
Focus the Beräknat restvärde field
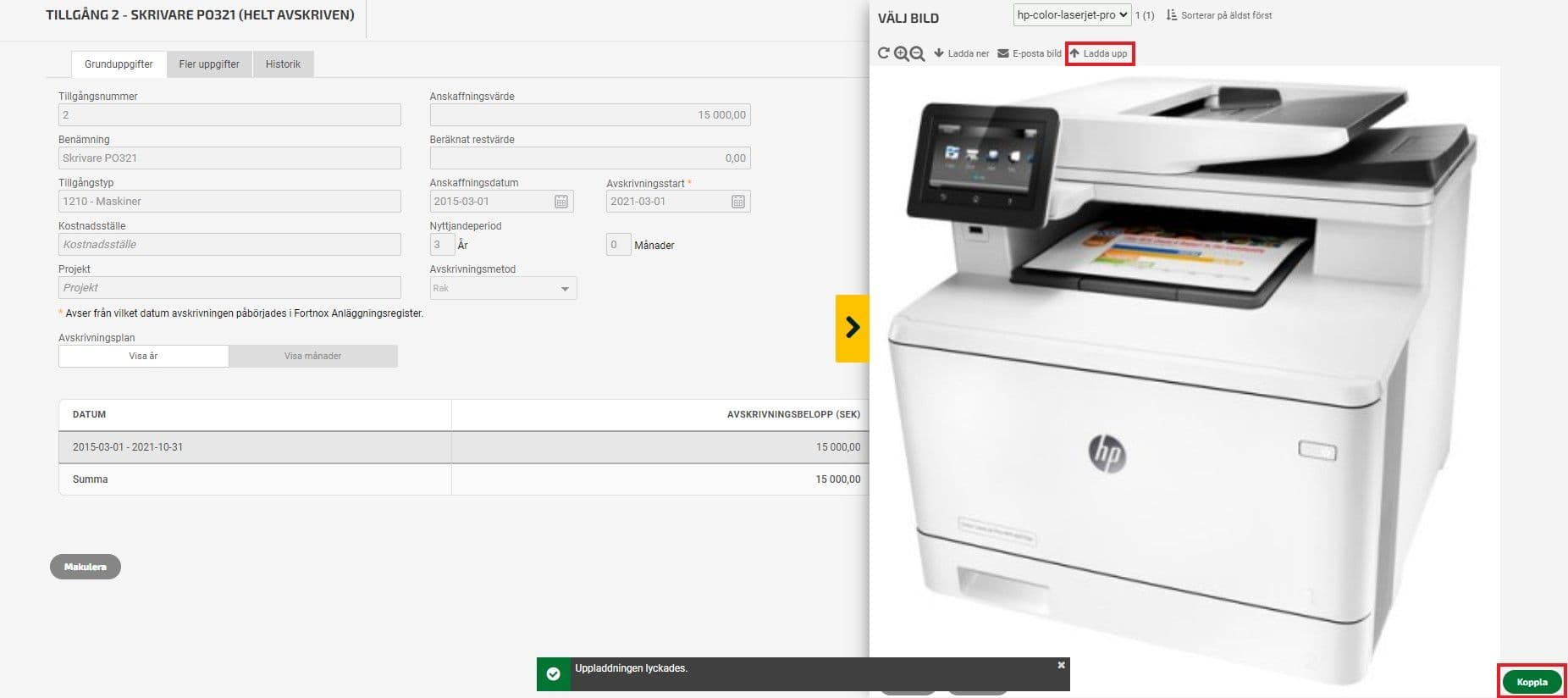(x=590, y=158)
